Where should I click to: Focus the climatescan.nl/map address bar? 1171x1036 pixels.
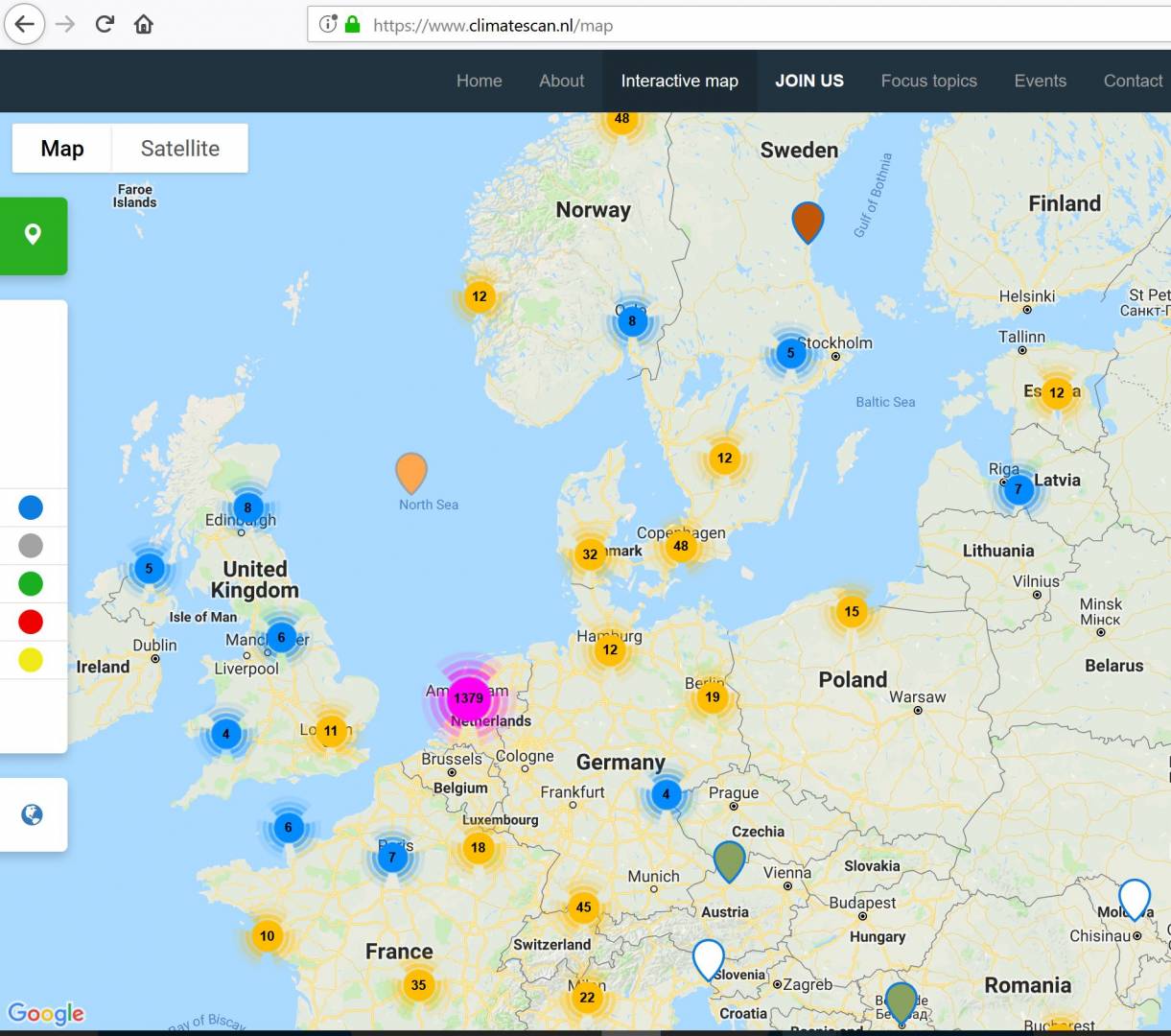(x=738, y=25)
